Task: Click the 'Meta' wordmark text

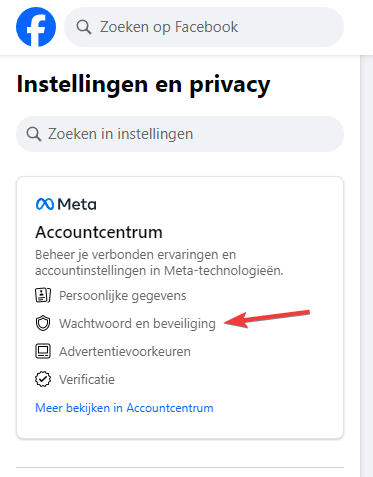Action: click(x=77, y=204)
